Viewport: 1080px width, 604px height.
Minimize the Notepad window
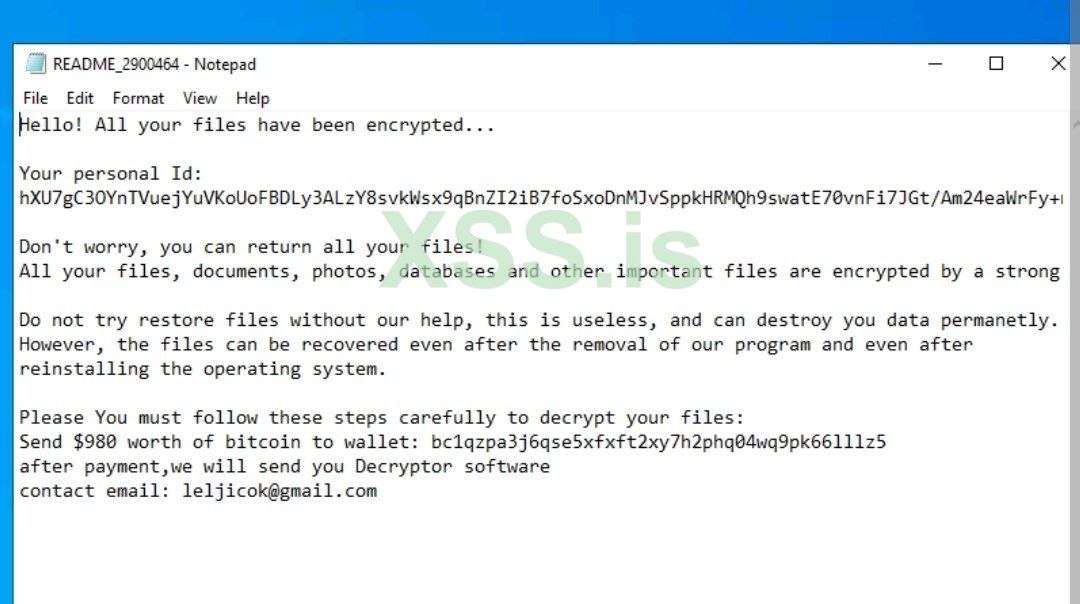pos(935,64)
